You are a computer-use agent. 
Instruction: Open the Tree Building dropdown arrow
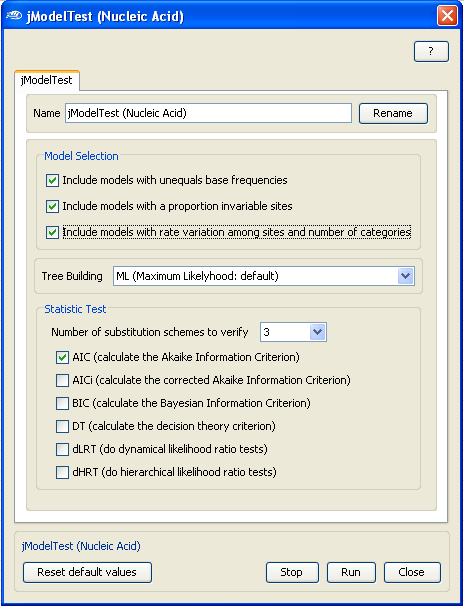click(405, 276)
